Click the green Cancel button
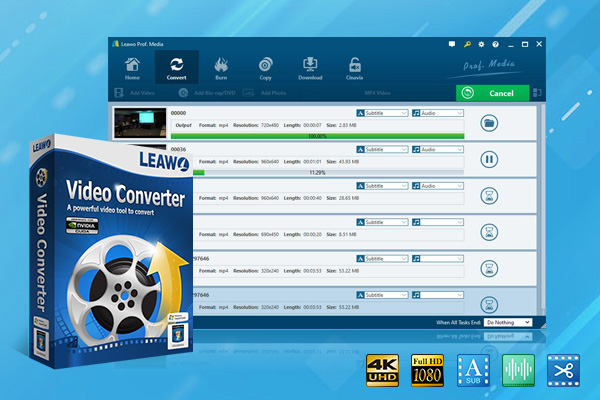This screenshot has width=600, height=400. click(492, 93)
